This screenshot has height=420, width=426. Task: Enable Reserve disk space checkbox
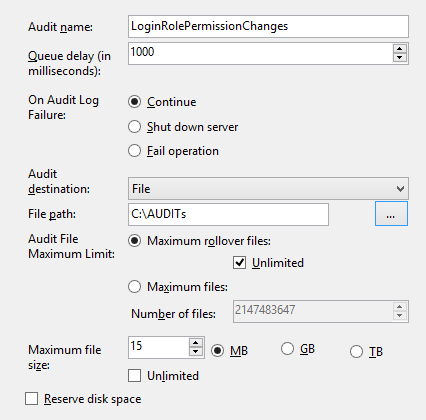[x=31, y=399]
